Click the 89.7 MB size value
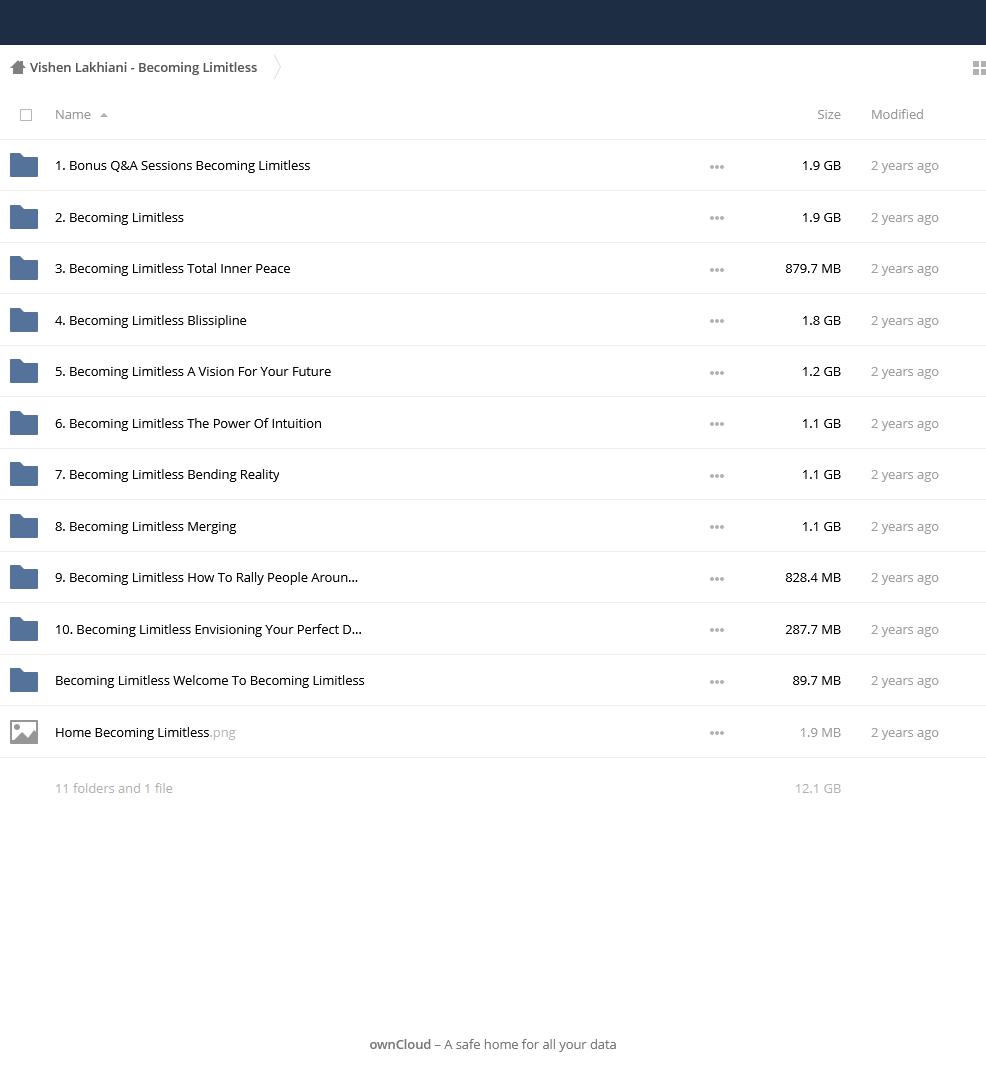Image resolution: width=986 pixels, height=1074 pixels. point(816,681)
